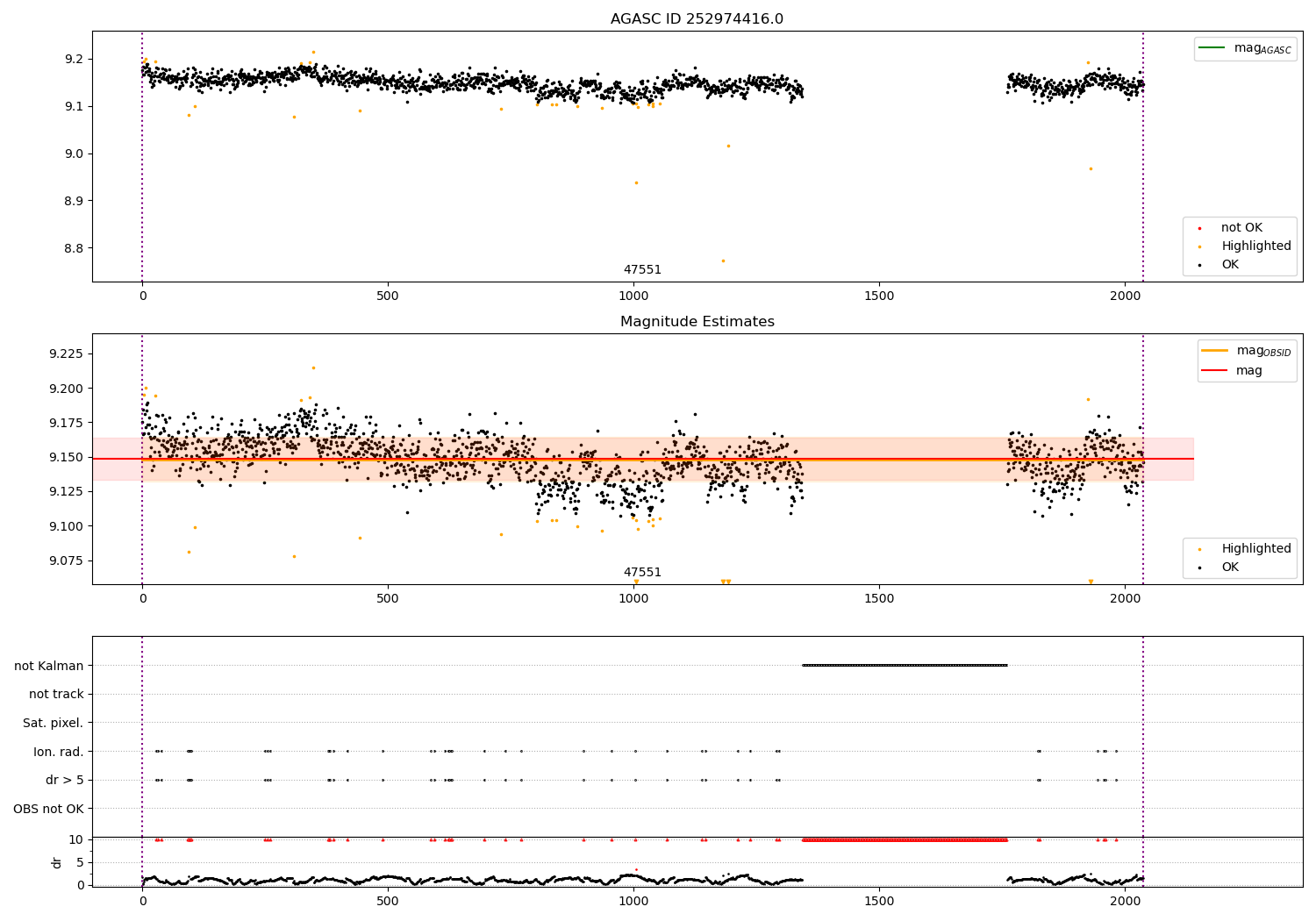Click the "9.150" y-axis tick label
This screenshot has width=1316, height=921.
(67, 457)
